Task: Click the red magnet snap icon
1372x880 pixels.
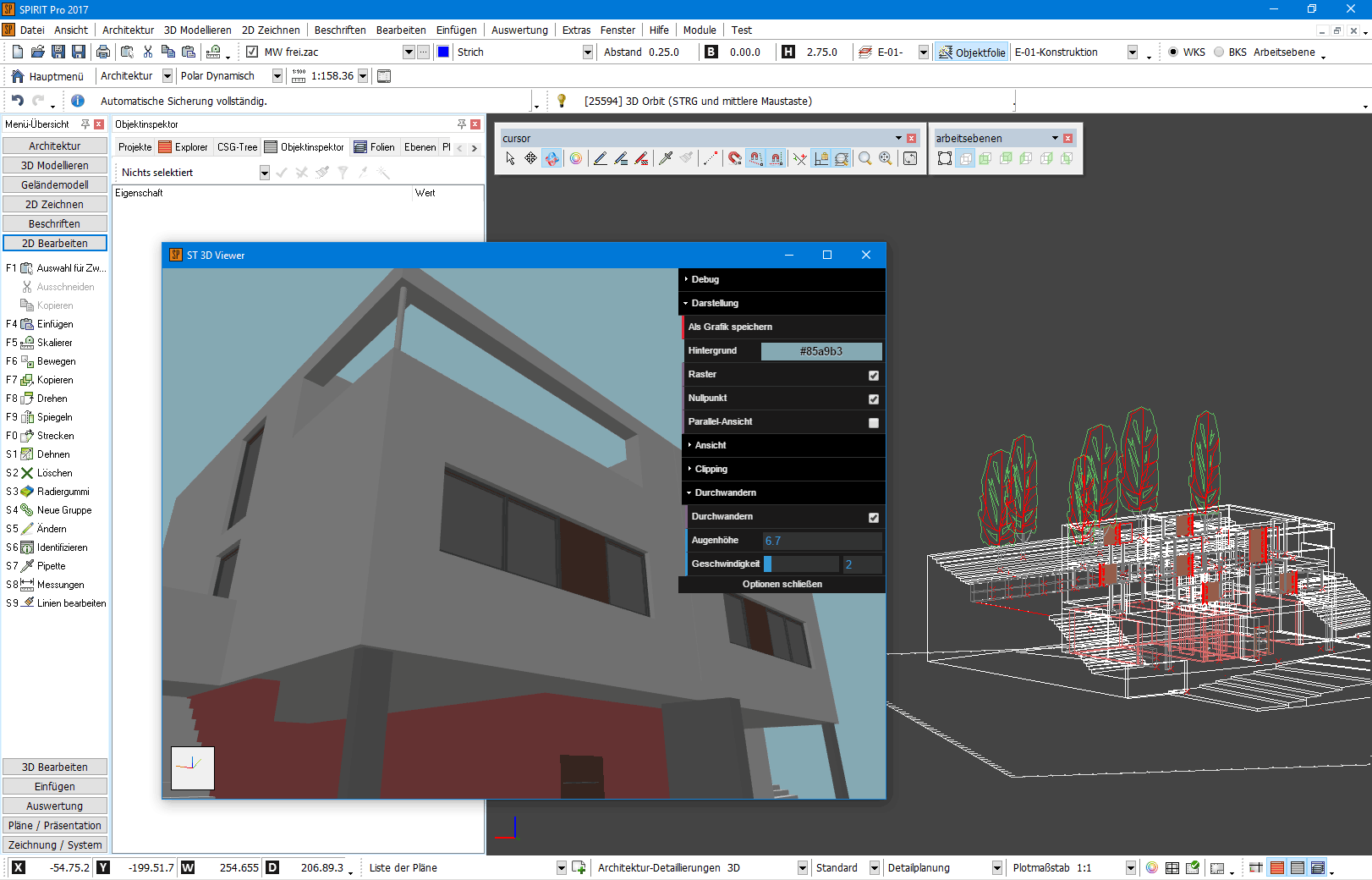Action: [735, 158]
